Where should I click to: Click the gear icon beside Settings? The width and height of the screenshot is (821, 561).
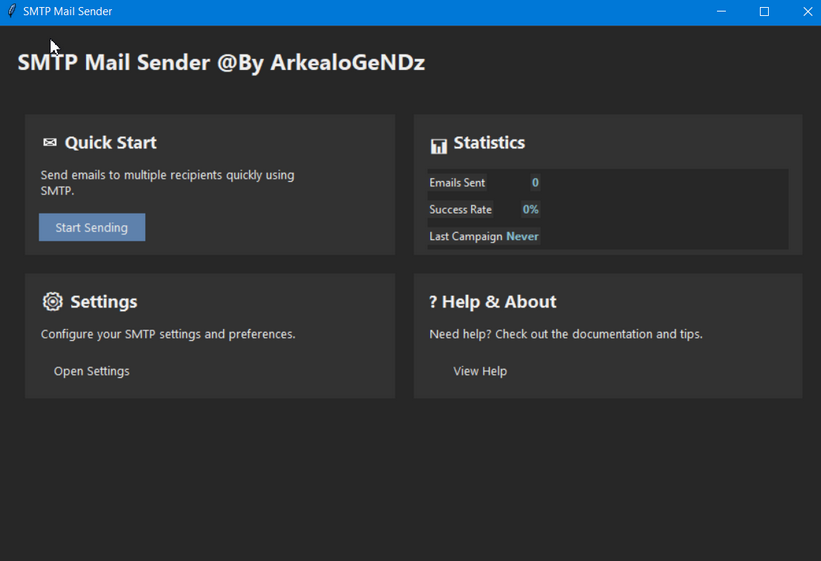pyautogui.click(x=52, y=302)
